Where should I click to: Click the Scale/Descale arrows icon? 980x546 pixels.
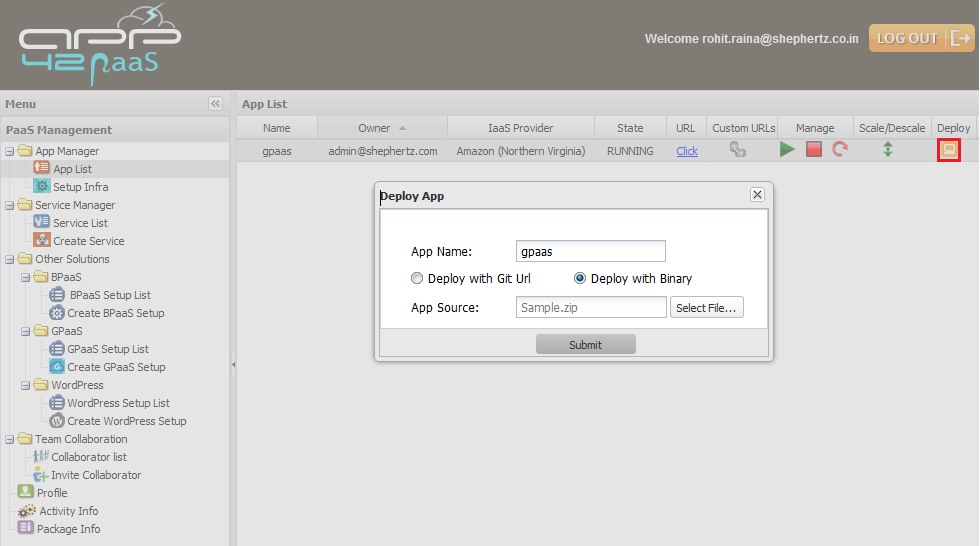[887, 150]
